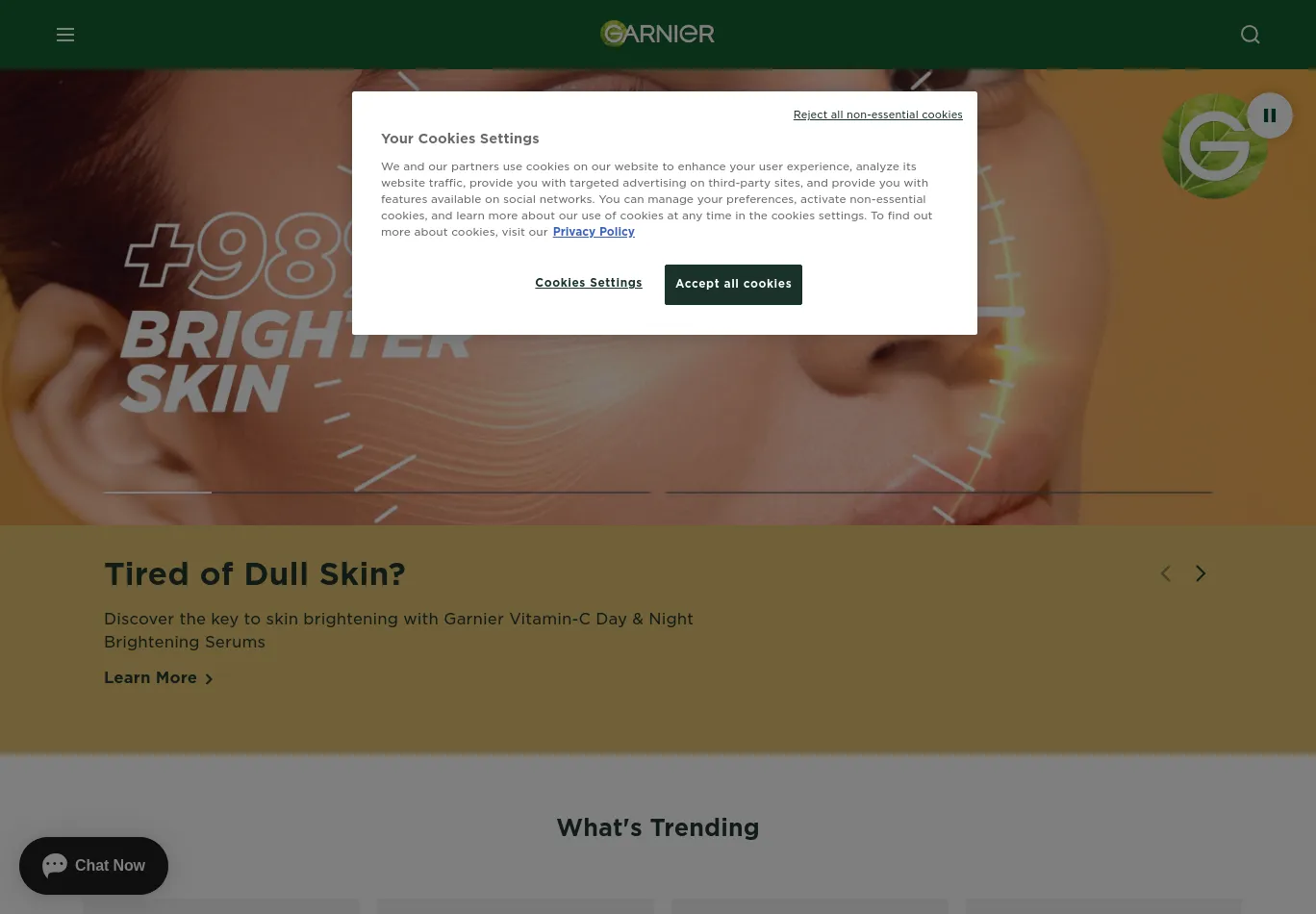The height and width of the screenshot is (914, 1316).
Task: Reject all non-essential cookies
Action: [877, 114]
